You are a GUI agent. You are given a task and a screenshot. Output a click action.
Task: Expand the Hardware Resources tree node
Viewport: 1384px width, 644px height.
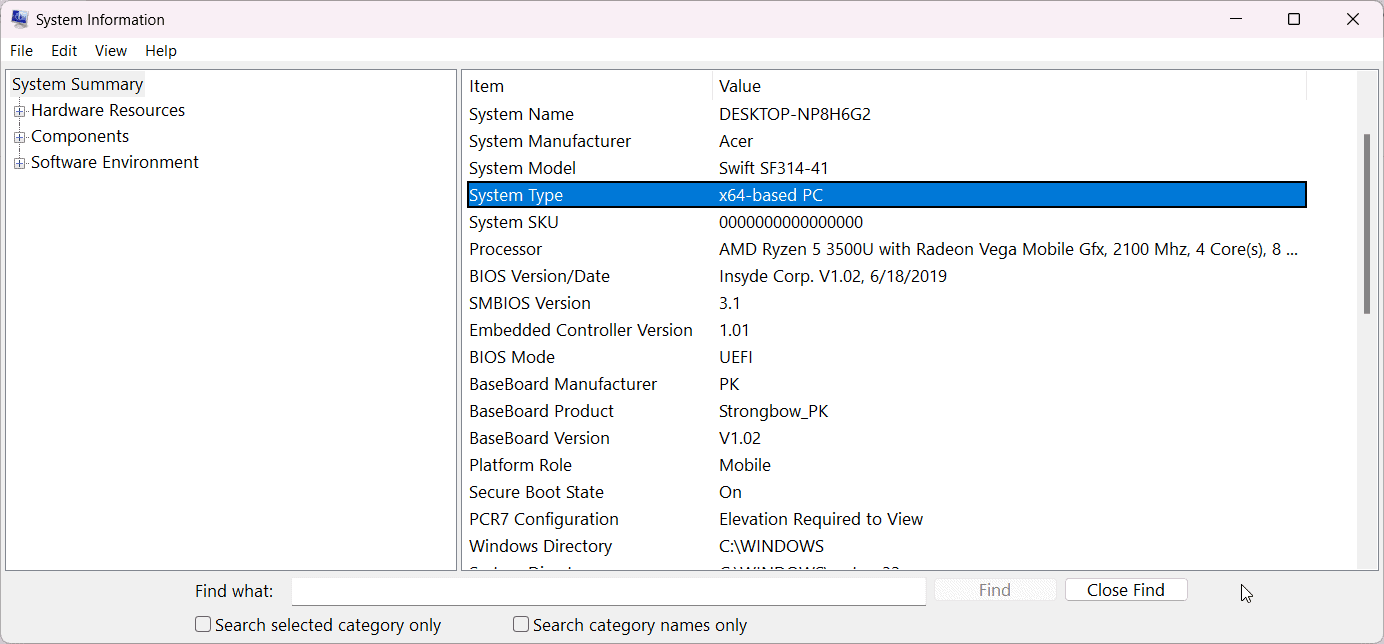pos(19,111)
